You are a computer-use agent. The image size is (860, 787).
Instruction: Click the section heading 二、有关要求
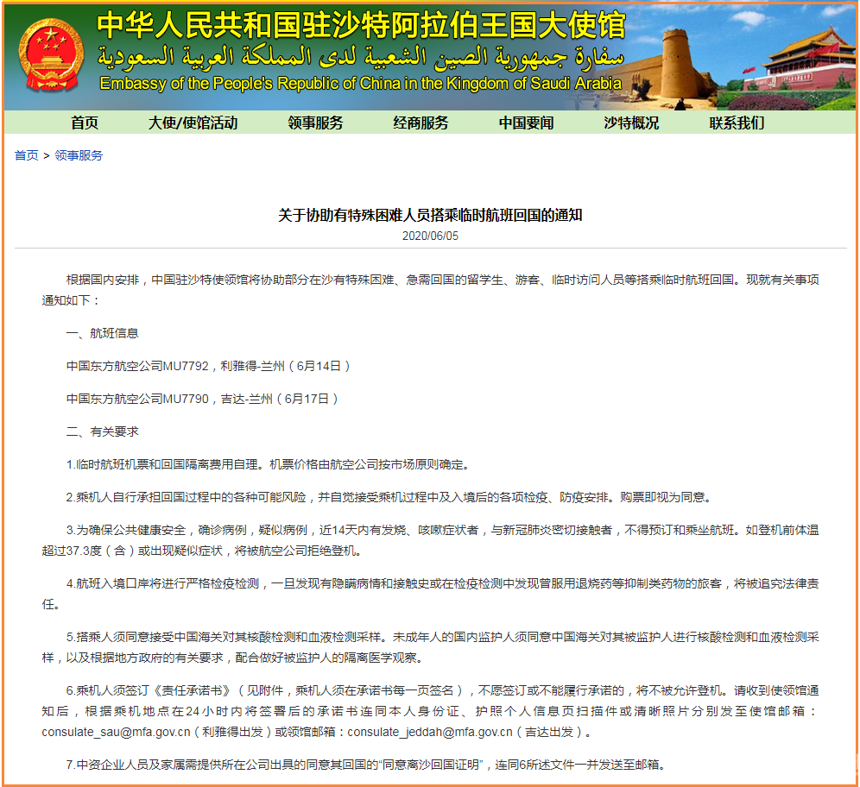tap(103, 432)
